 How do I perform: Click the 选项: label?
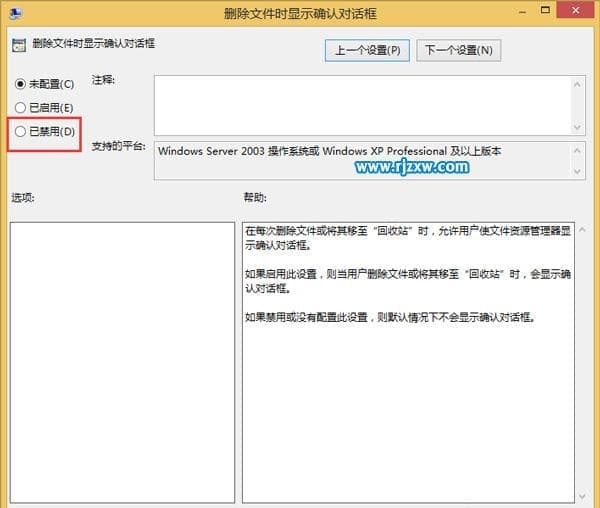click(x=23, y=198)
